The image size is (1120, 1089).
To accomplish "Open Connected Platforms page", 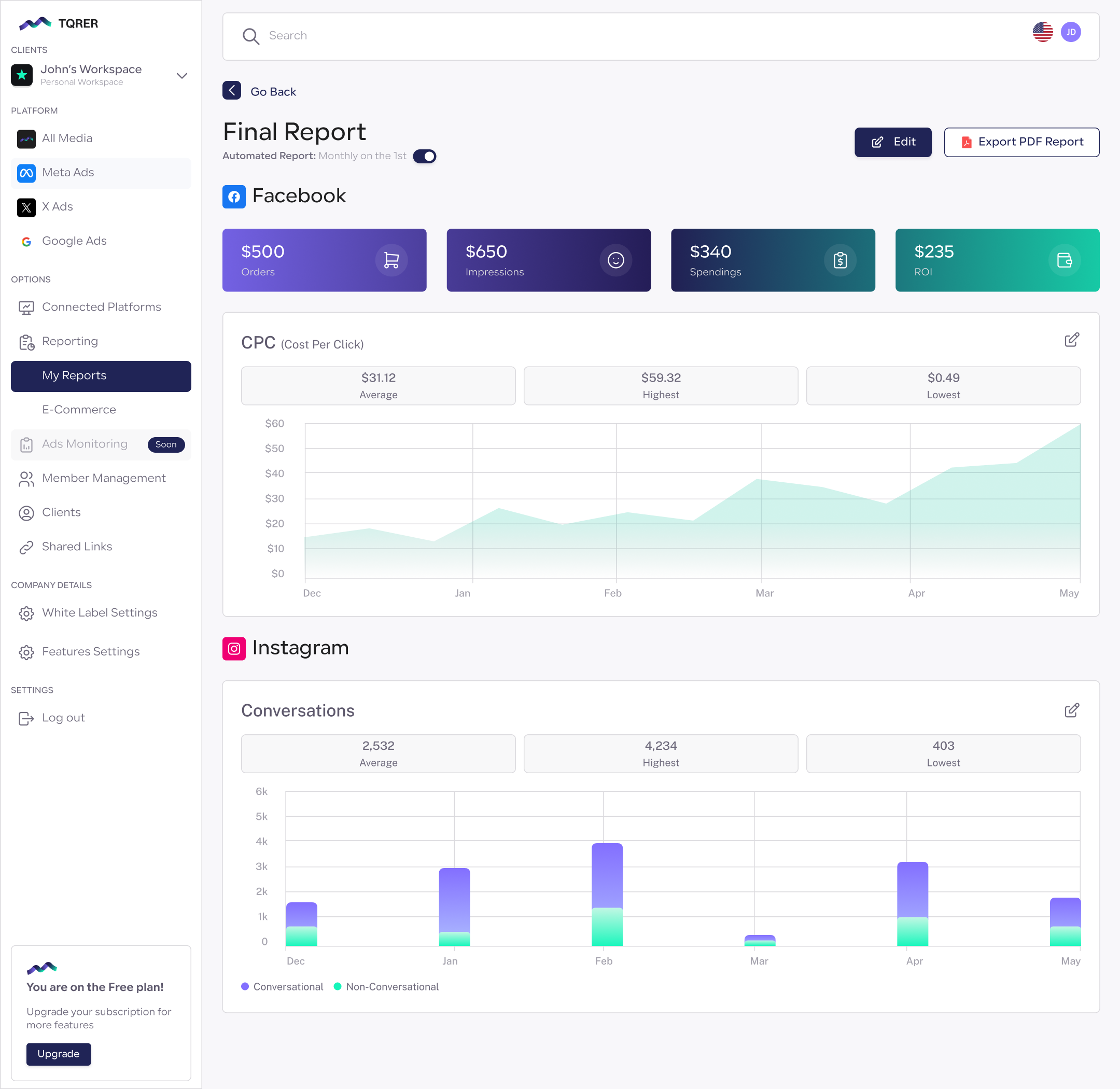I will 101,307.
